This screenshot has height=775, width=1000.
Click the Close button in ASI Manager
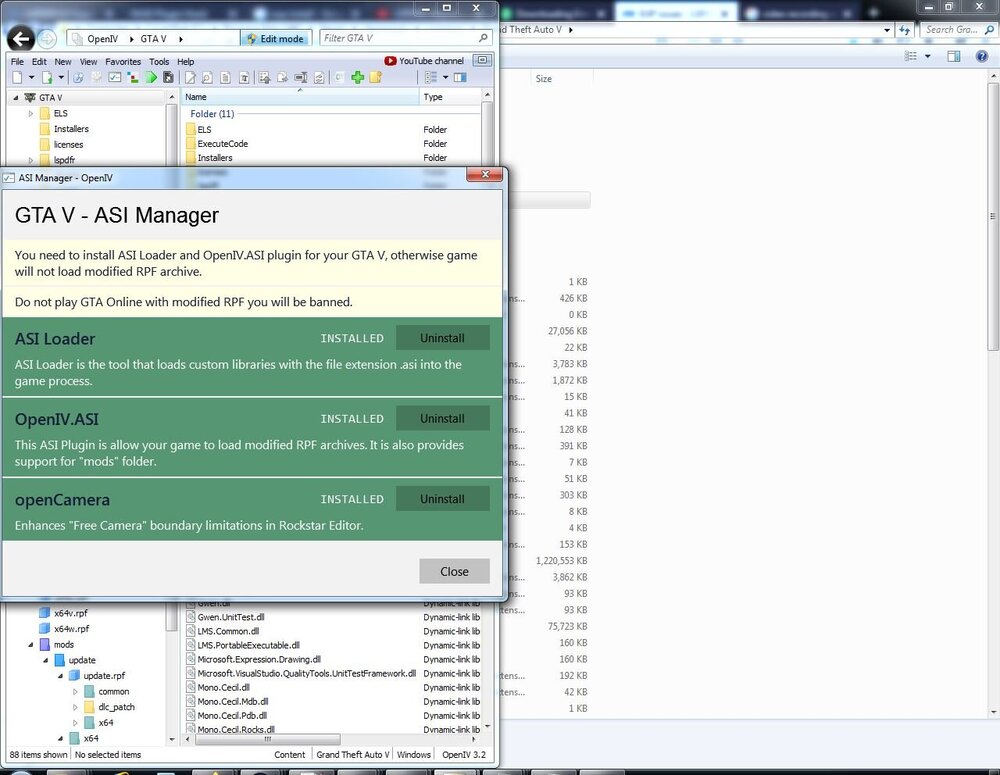click(454, 572)
